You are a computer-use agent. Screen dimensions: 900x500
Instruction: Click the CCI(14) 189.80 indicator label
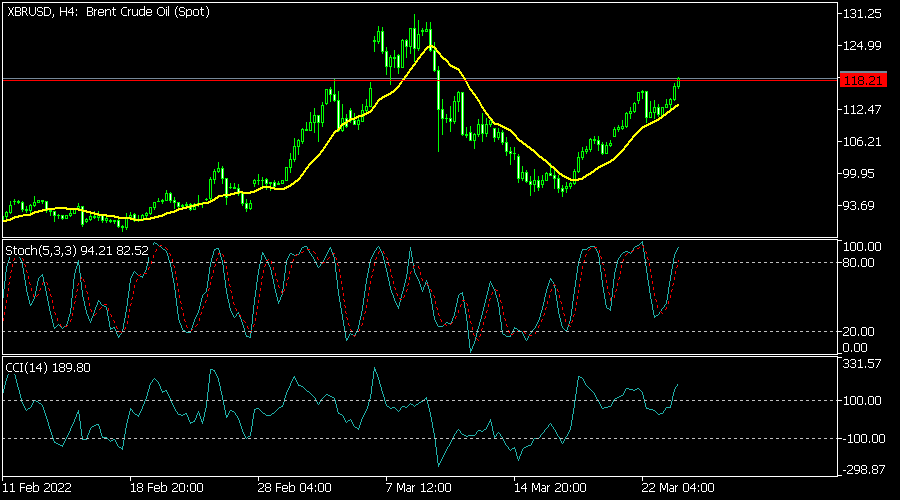(48, 367)
